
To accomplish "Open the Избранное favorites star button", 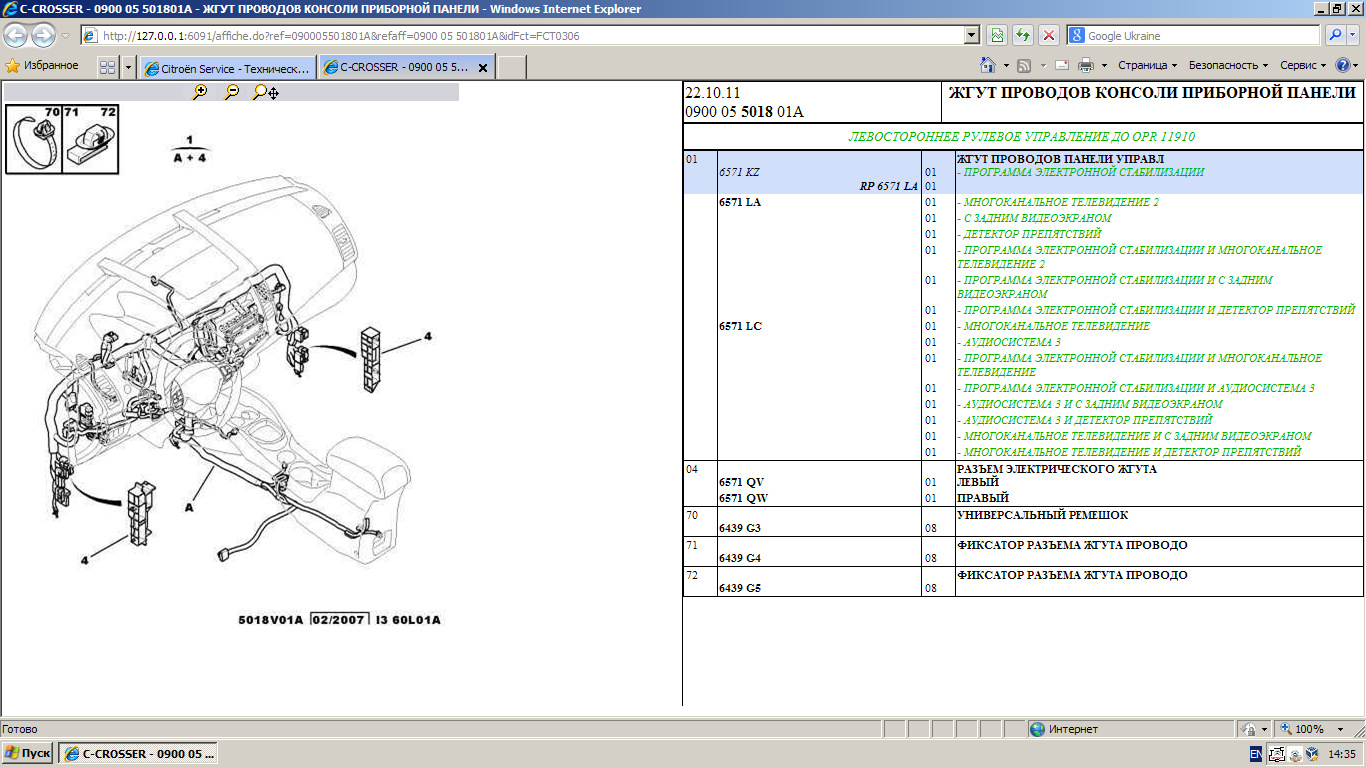I will [x=42, y=66].
